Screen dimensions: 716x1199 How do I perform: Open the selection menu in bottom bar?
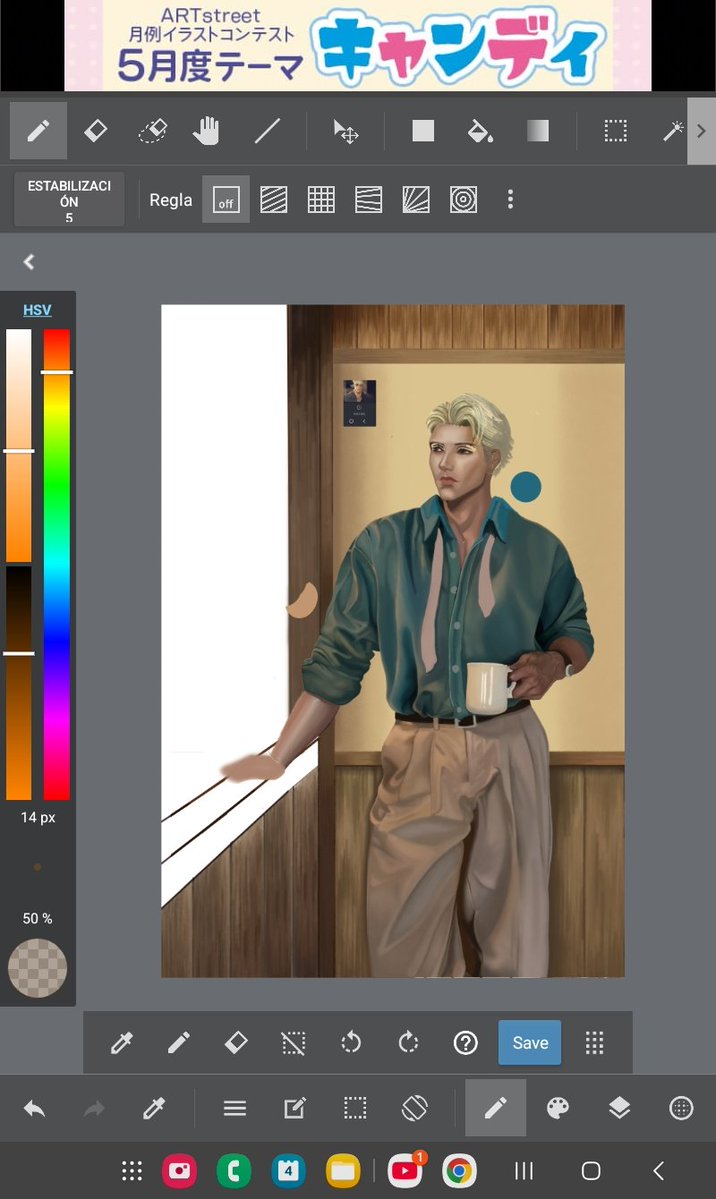355,1108
